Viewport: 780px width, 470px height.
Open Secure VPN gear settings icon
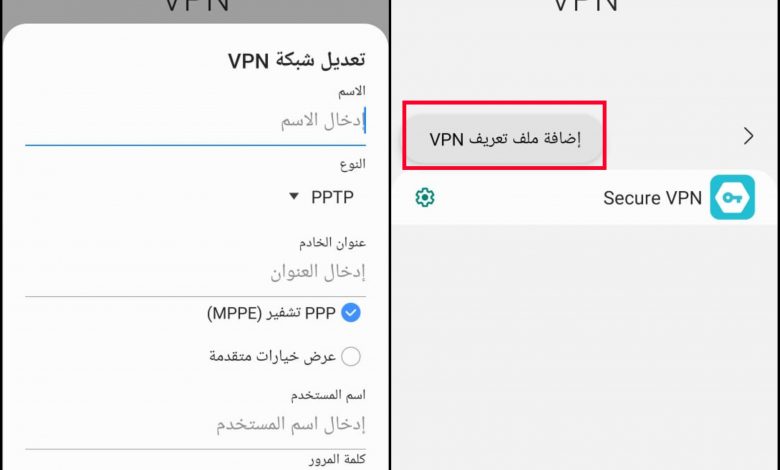click(425, 197)
